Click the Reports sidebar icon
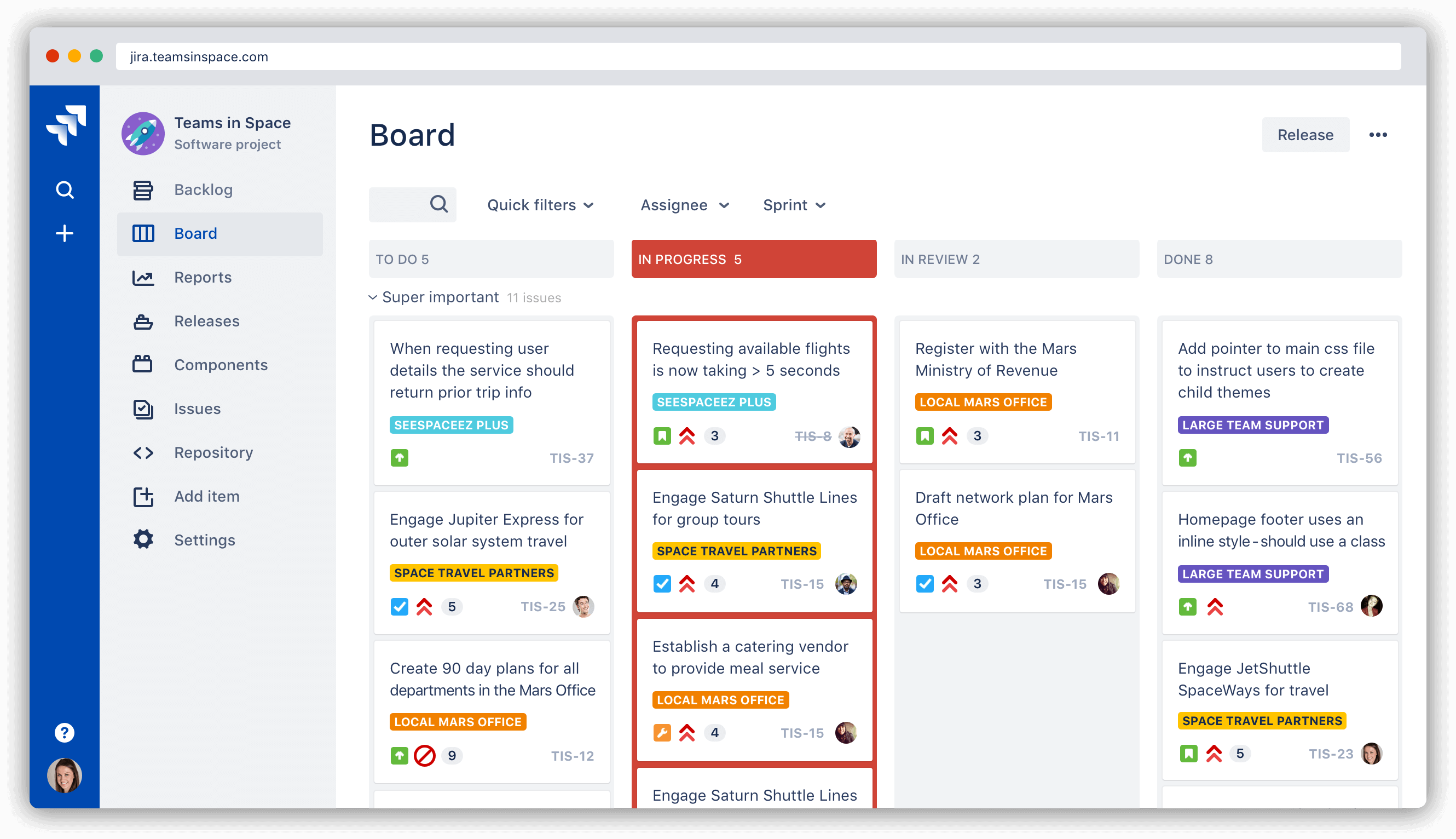1456x839 pixels. pyautogui.click(x=143, y=277)
